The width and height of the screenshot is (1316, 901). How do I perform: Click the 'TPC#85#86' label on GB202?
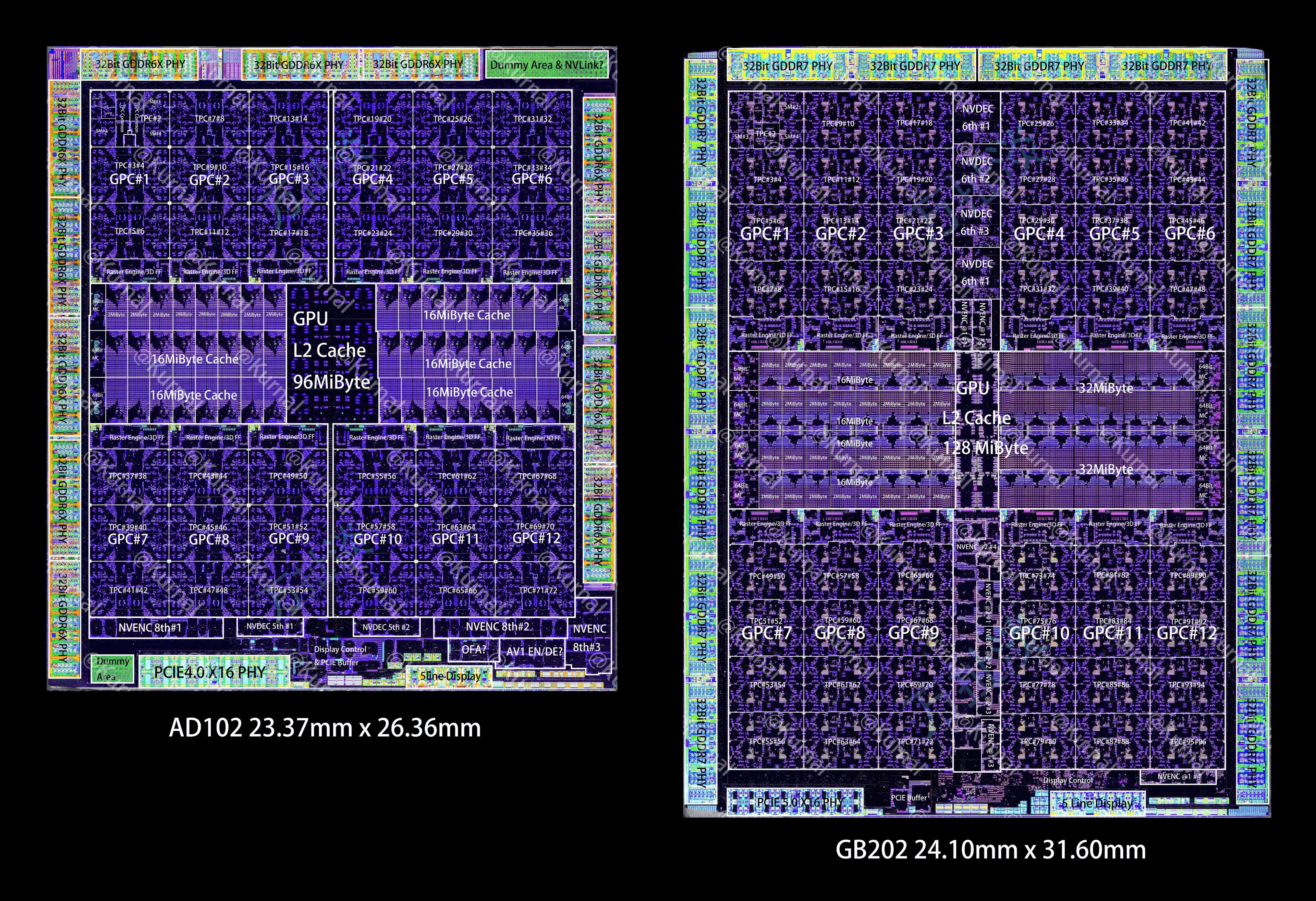[x=1111, y=685]
